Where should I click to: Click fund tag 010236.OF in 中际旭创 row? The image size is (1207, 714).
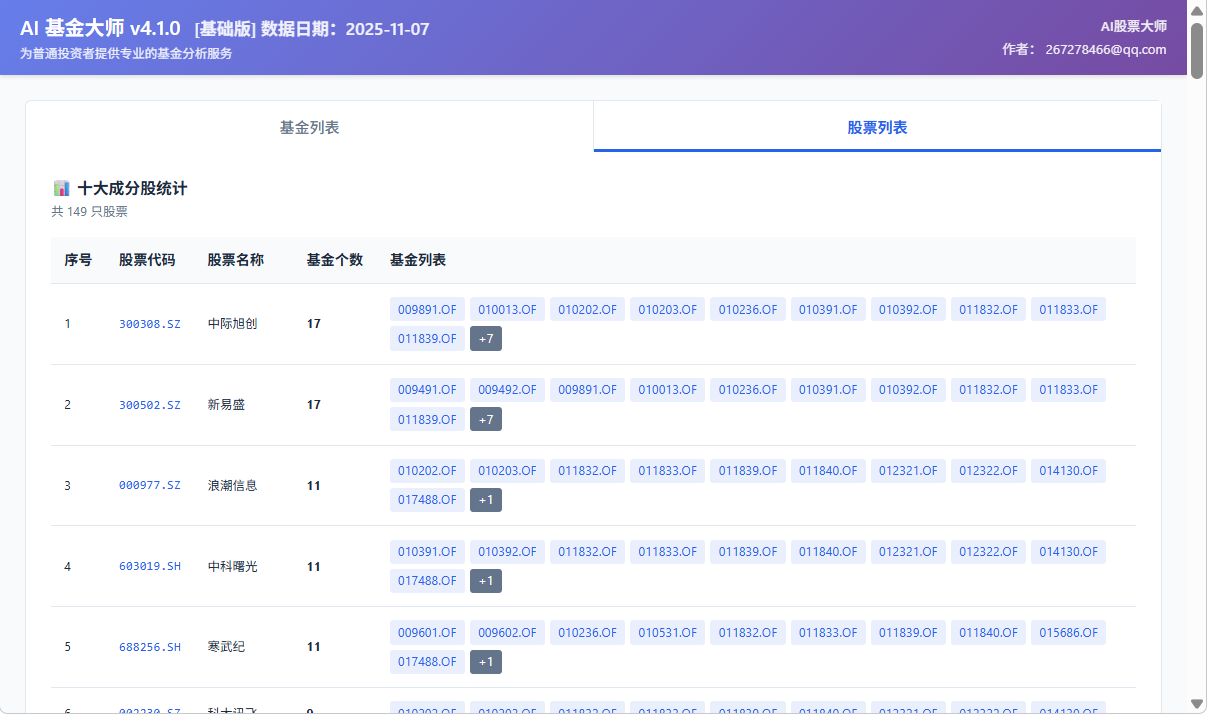pos(747,309)
